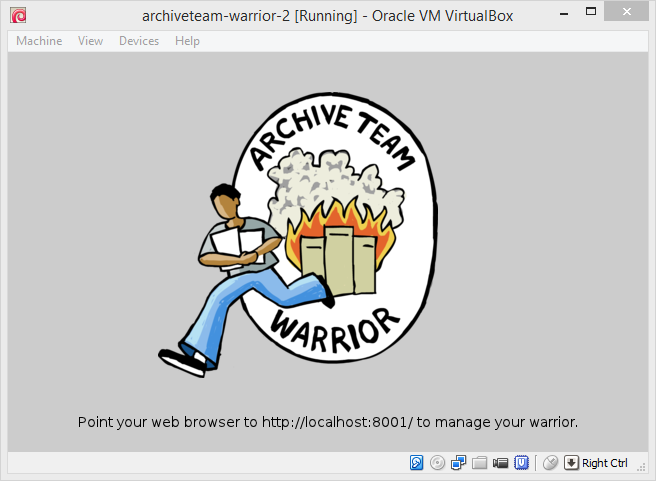Click the mouse integration status icon

(x=550, y=463)
